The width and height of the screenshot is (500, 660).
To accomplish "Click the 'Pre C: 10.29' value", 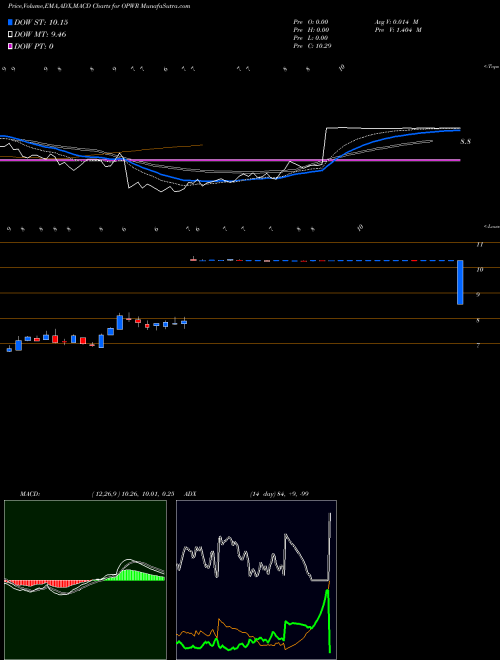I will 312,46.
